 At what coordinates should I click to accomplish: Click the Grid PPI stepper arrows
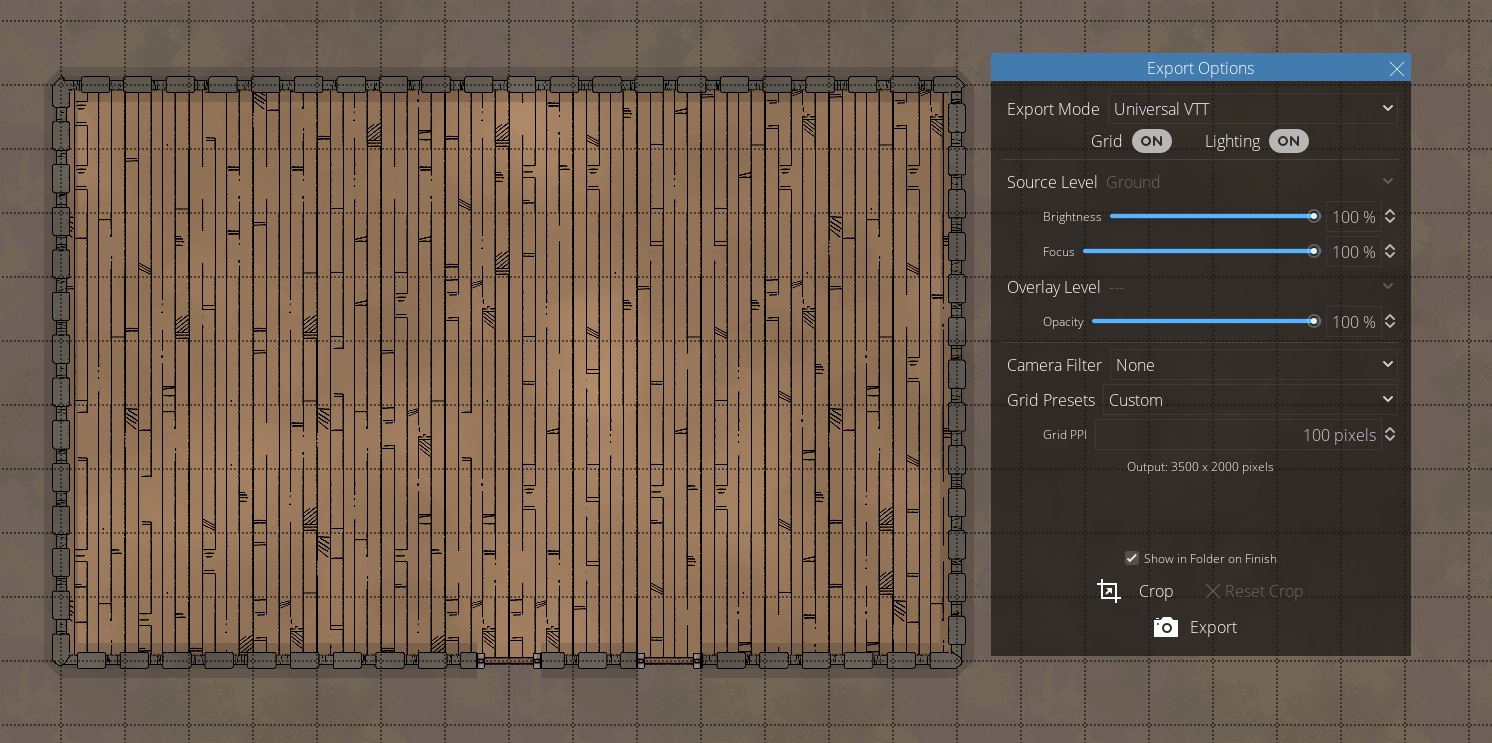coord(1390,435)
